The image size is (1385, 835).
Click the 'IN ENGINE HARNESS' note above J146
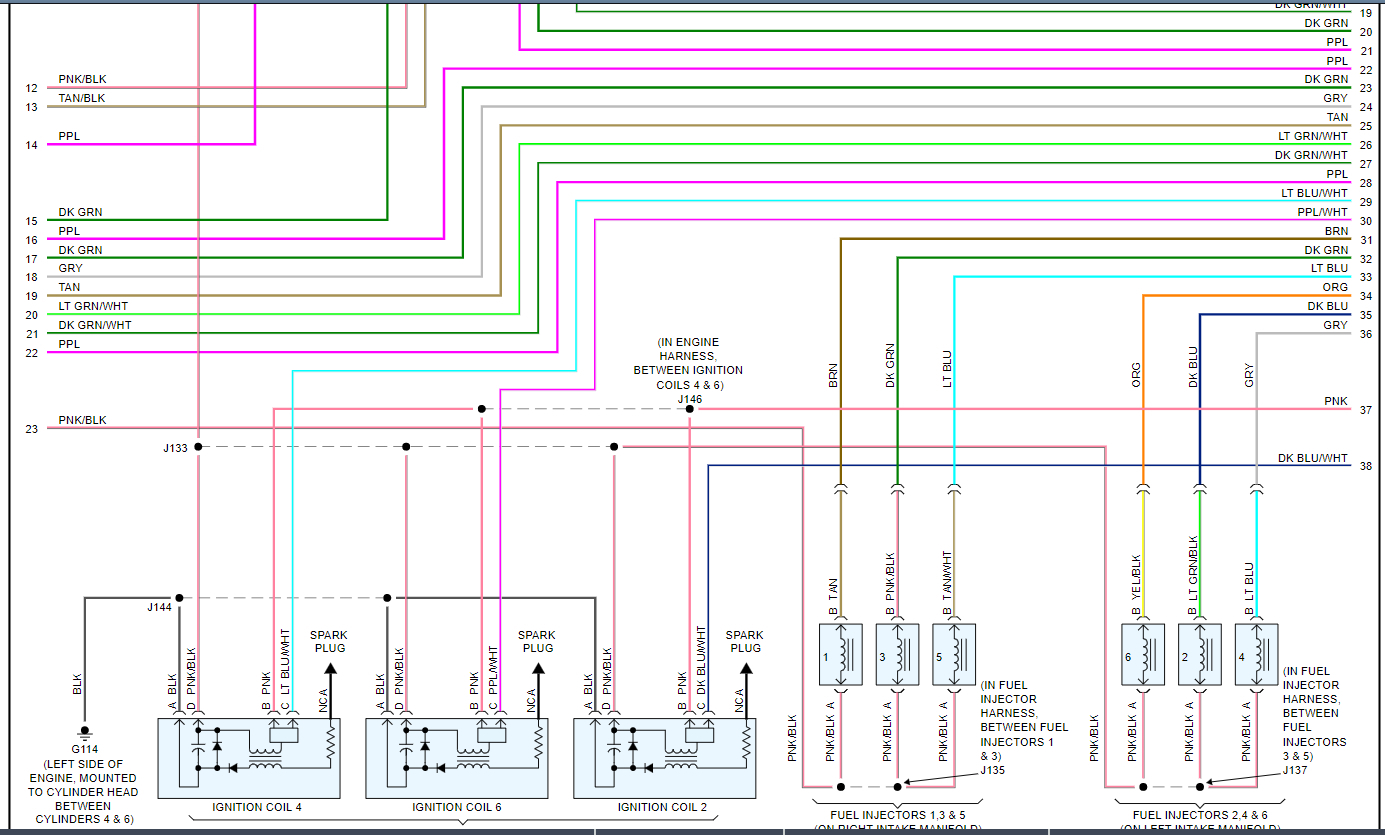tap(688, 363)
